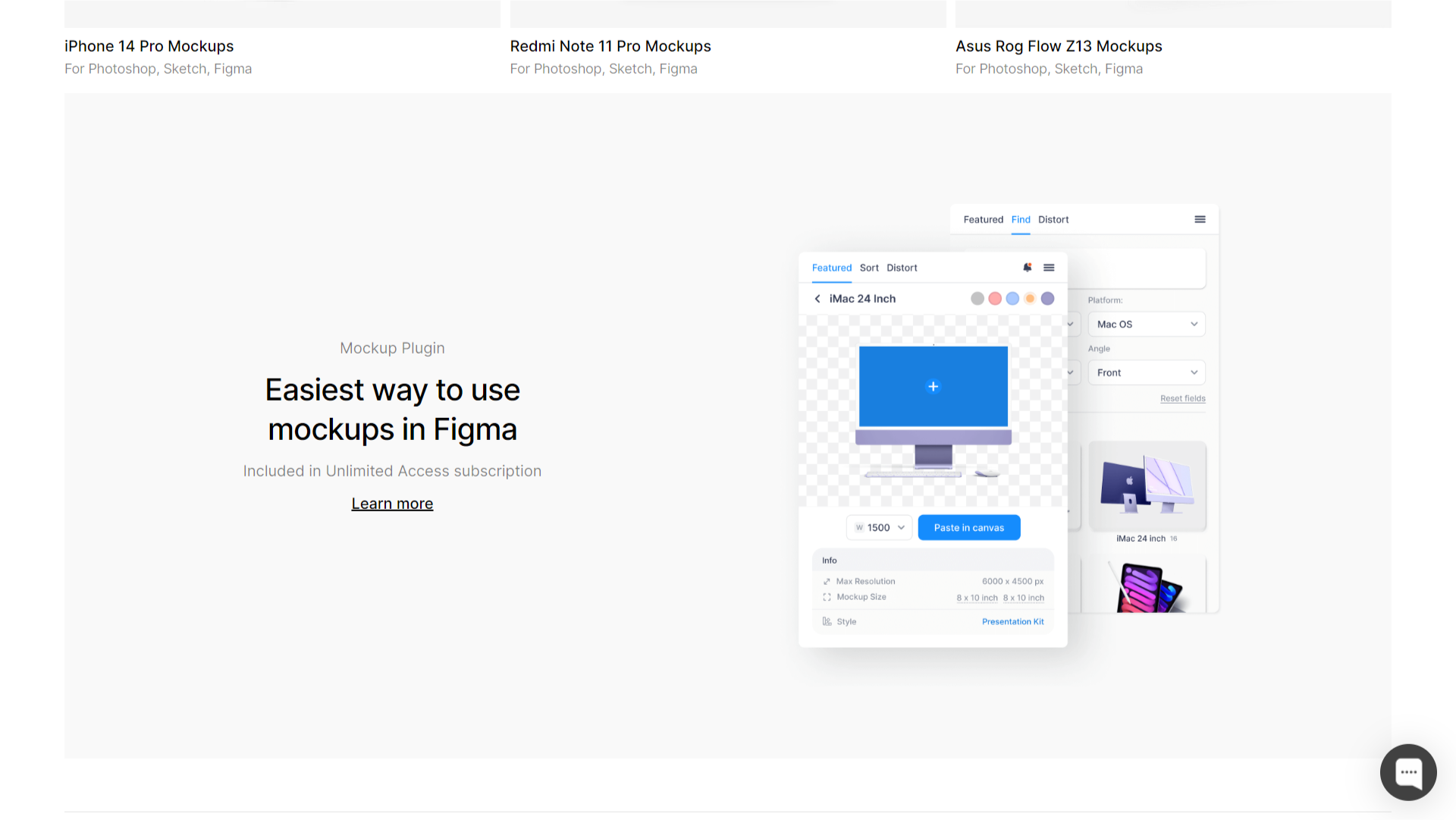Click the Paste in canvas button

(969, 527)
